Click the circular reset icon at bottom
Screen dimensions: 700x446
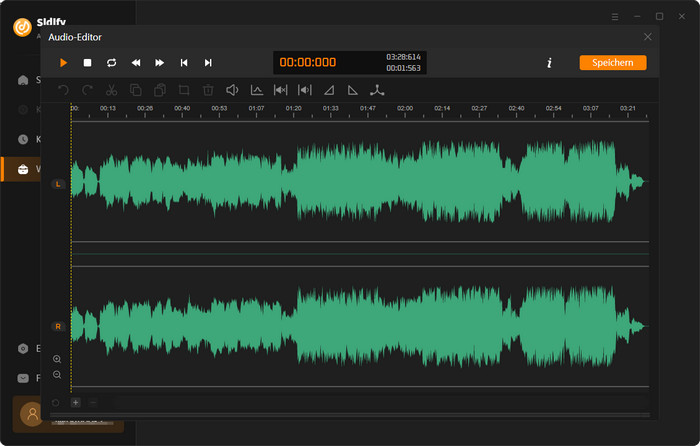click(56, 403)
